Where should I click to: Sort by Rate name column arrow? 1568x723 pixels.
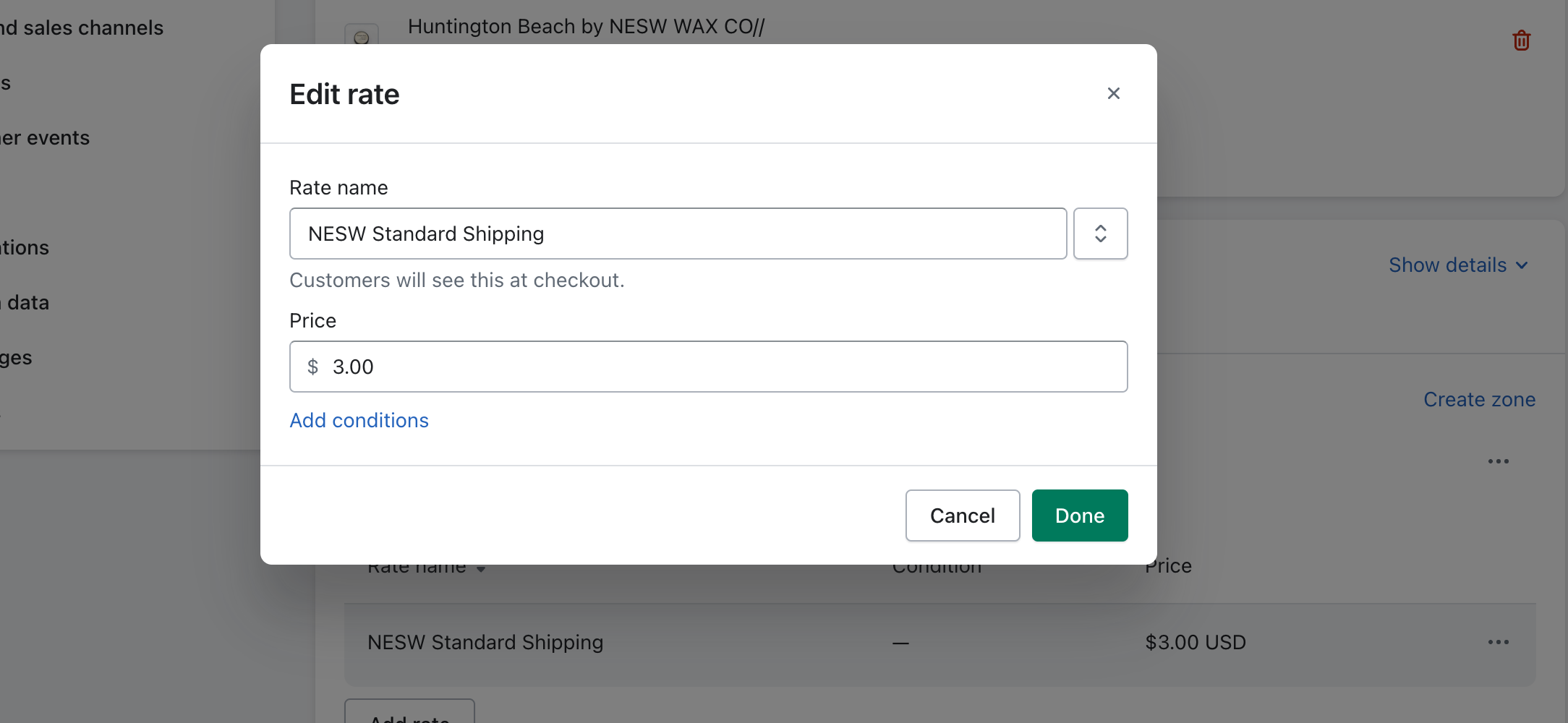pyautogui.click(x=481, y=569)
